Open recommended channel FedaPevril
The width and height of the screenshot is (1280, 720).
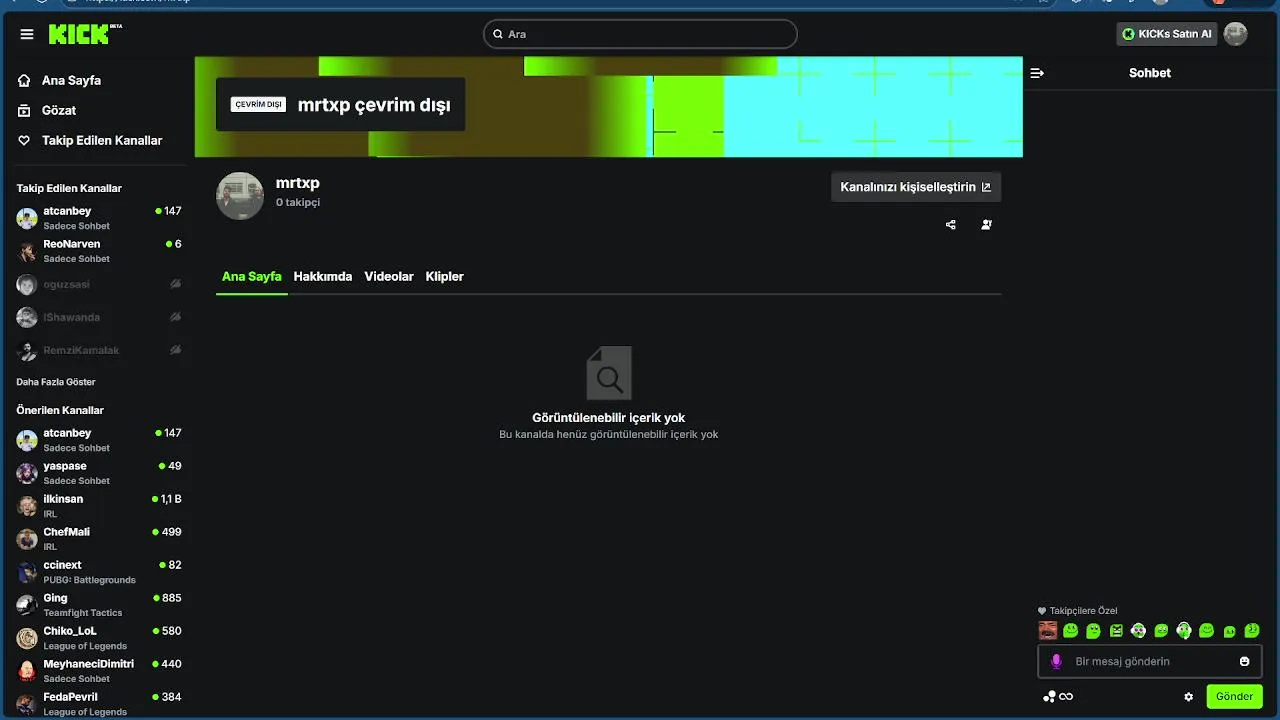[x=99, y=704]
